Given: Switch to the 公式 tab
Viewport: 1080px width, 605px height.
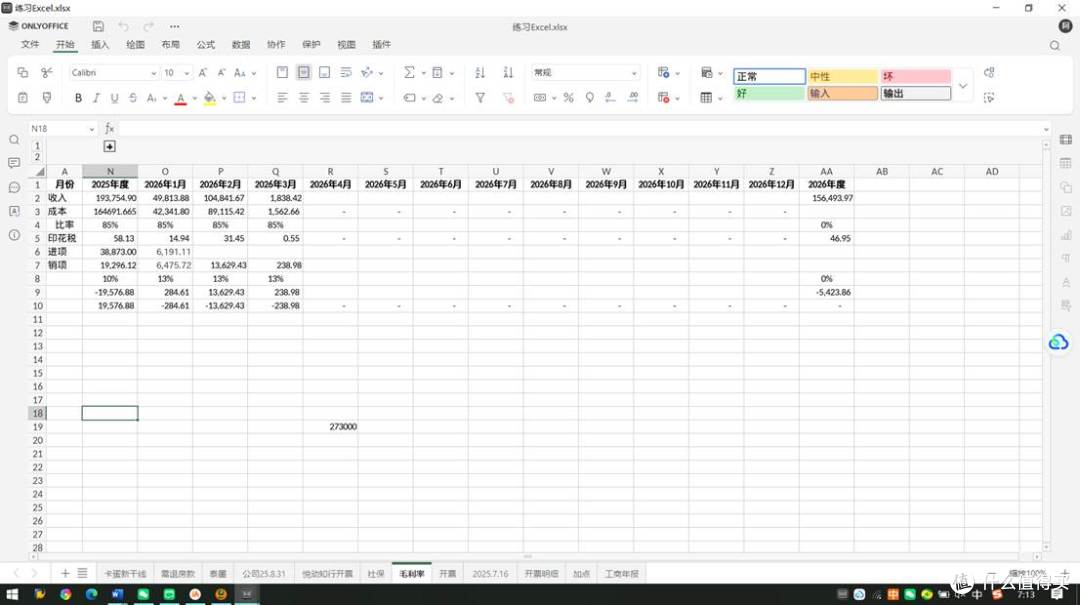Looking at the screenshot, I should (205, 44).
